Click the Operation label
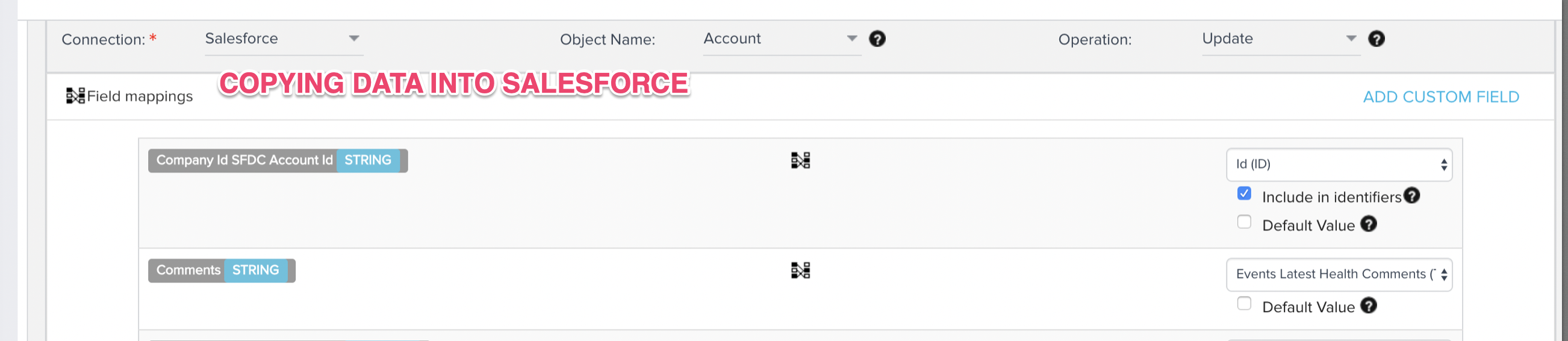 coord(1095,40)
